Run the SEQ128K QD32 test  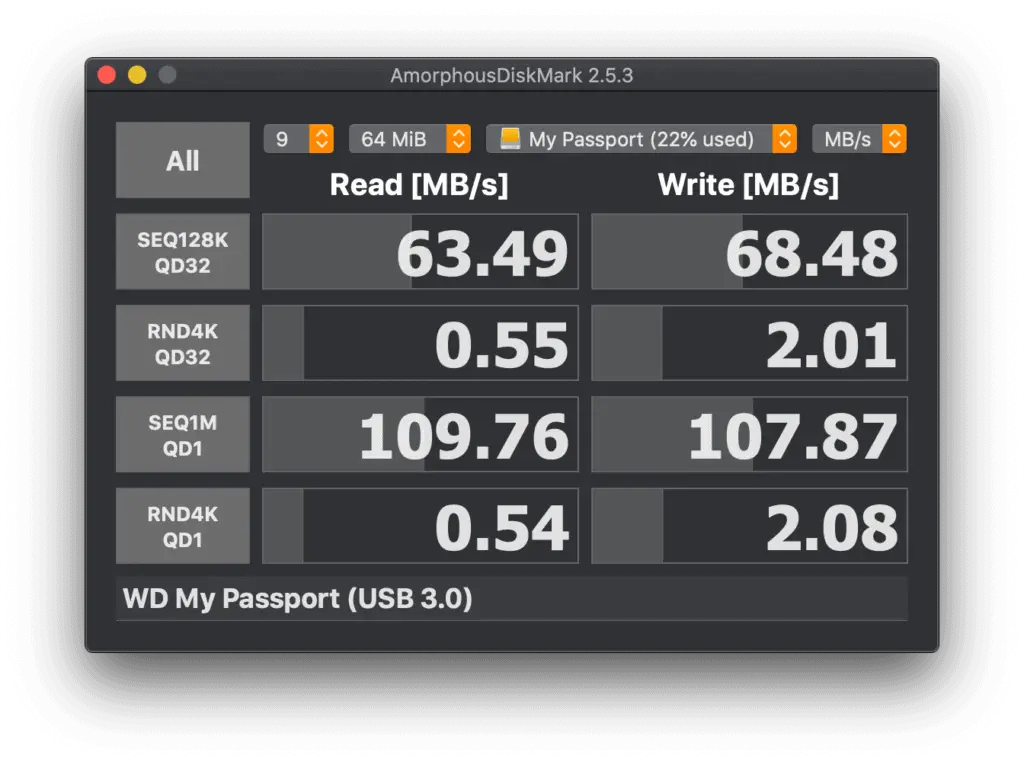(183, 252)
